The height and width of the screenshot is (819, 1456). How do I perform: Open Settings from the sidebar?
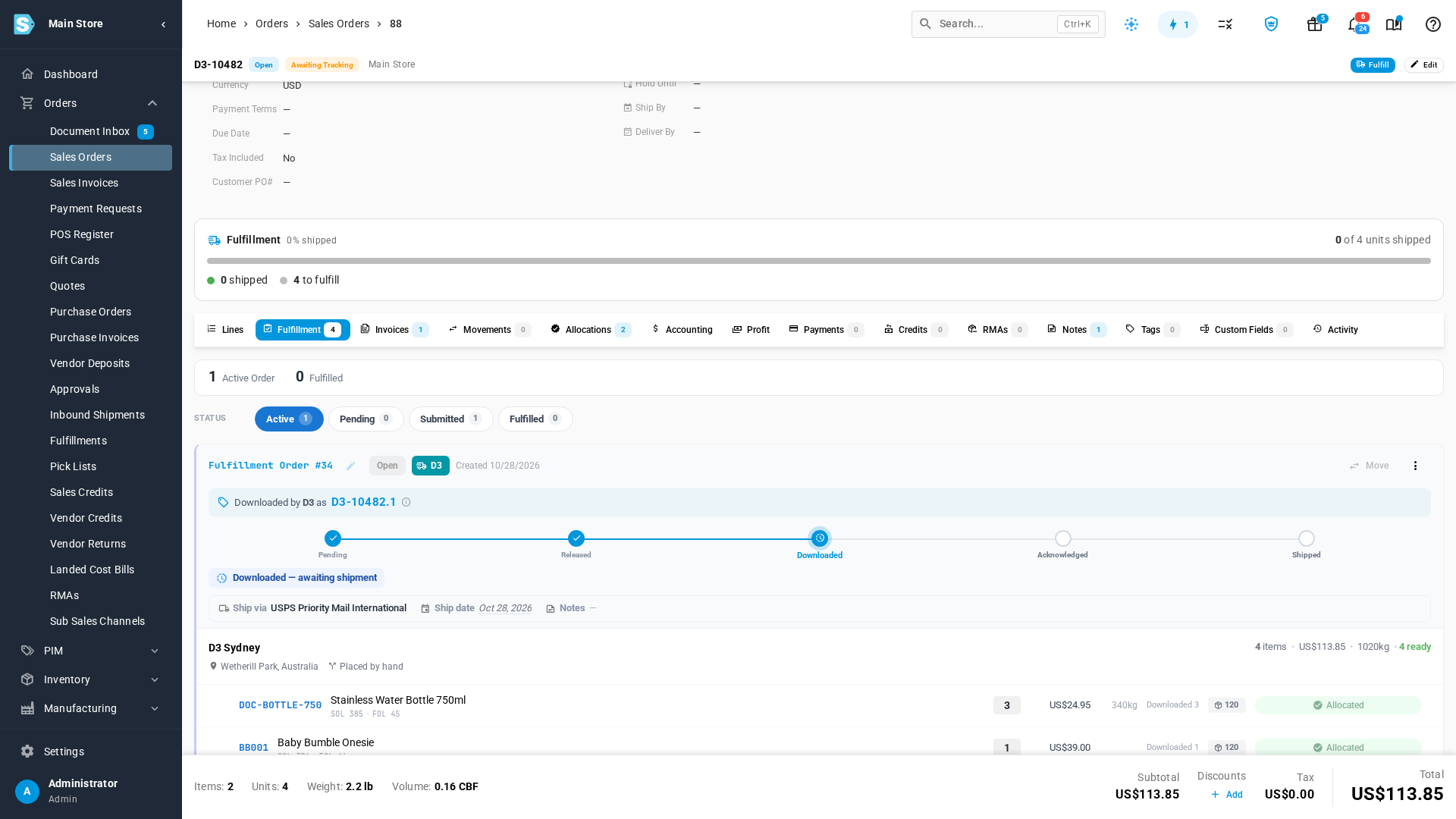coord(90,752)
